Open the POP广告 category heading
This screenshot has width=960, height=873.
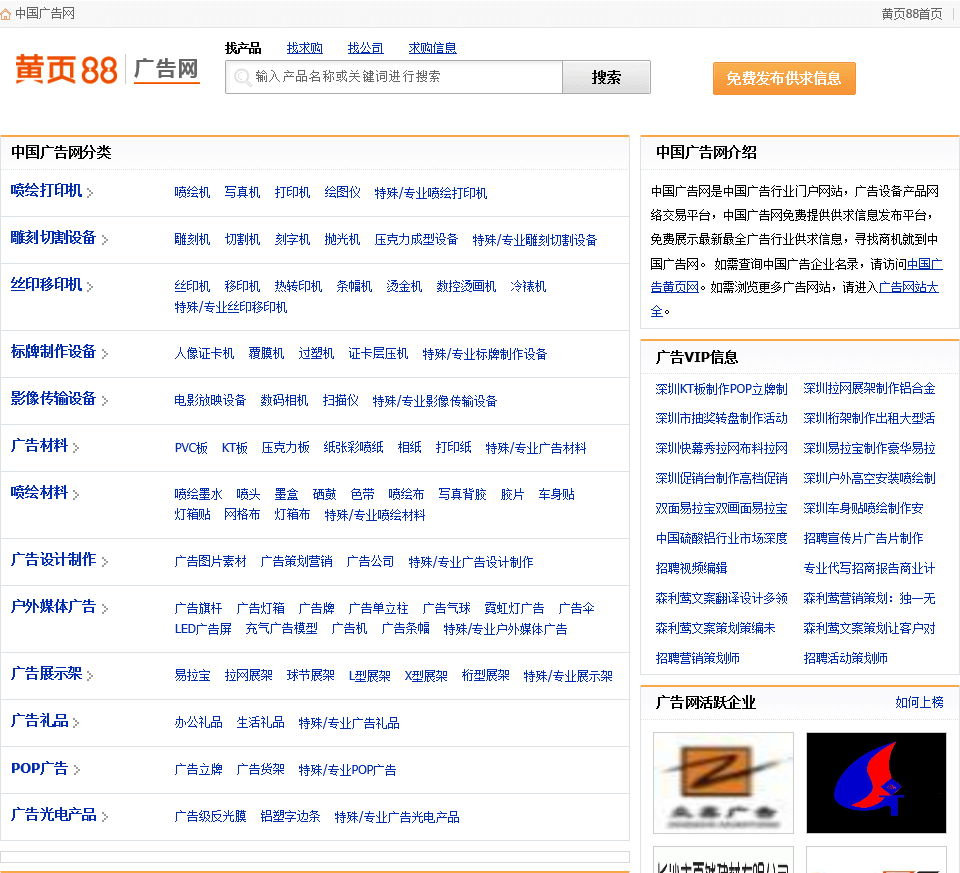(x=39, y=768)
